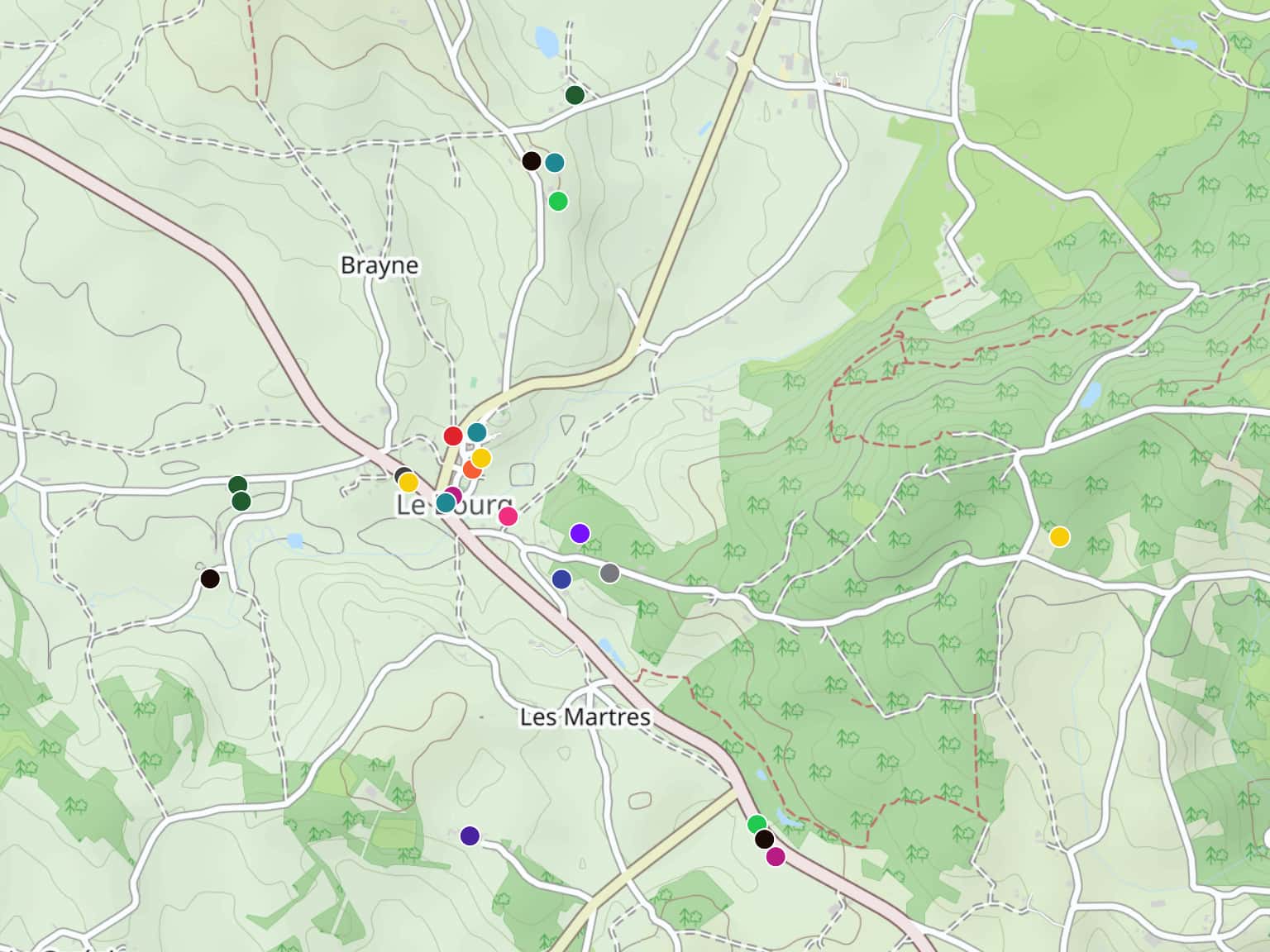
Task: Select the indigo marker southwest of Les Martres
Action: point(470,835)
